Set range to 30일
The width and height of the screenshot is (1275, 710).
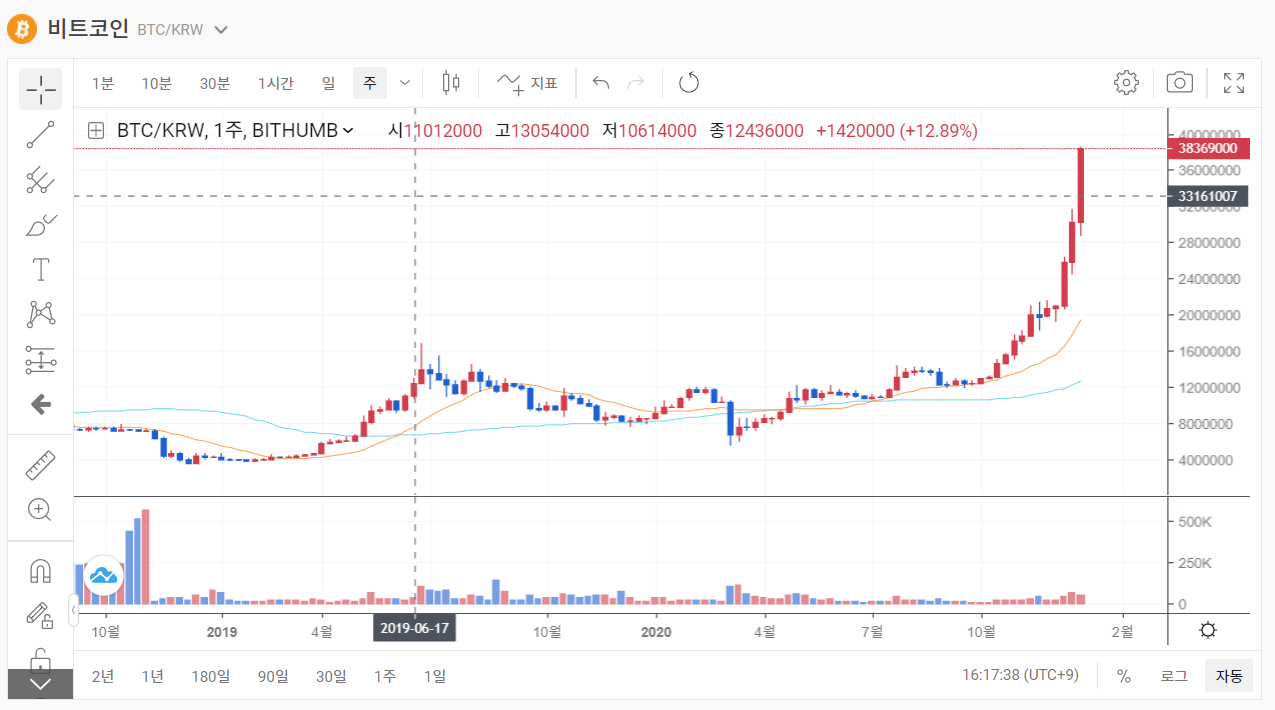pos(330,676)
